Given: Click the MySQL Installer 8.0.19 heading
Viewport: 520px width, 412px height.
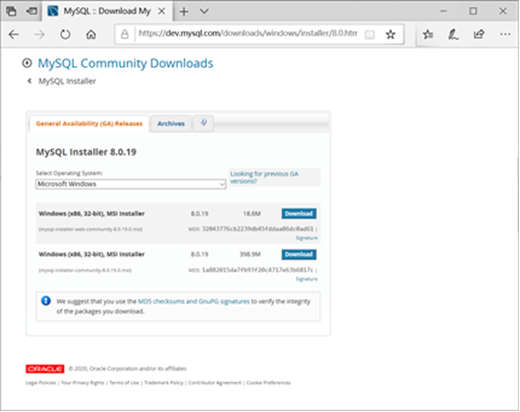Looking at the screenshot, I should pyautogui.click(x=86, y=152).
